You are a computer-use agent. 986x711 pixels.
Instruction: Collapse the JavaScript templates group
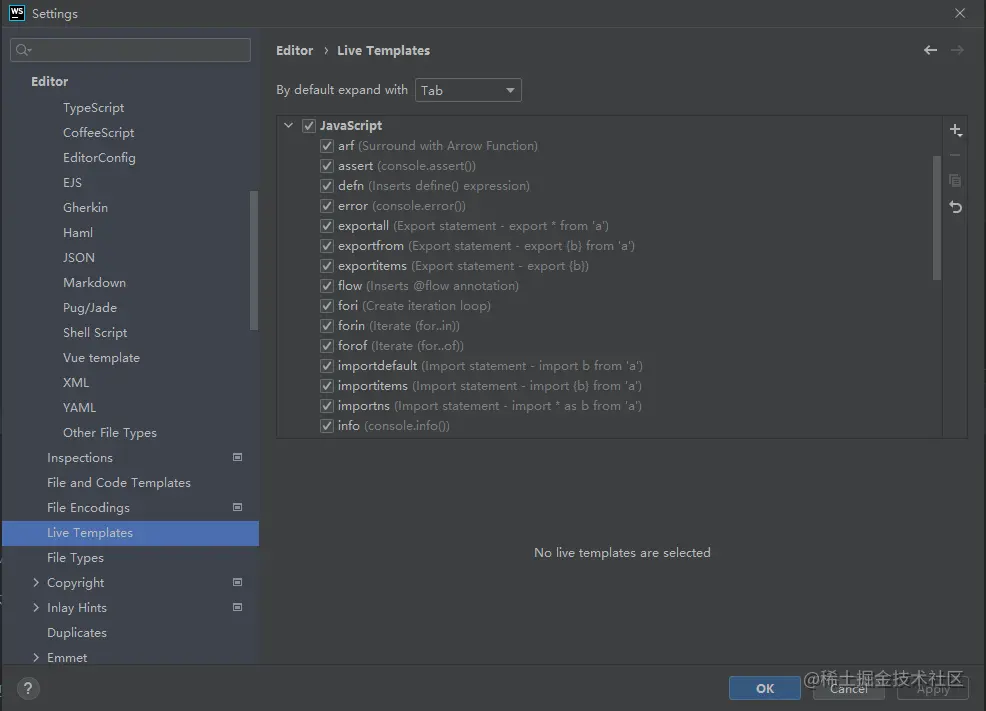tap(289, 126)
